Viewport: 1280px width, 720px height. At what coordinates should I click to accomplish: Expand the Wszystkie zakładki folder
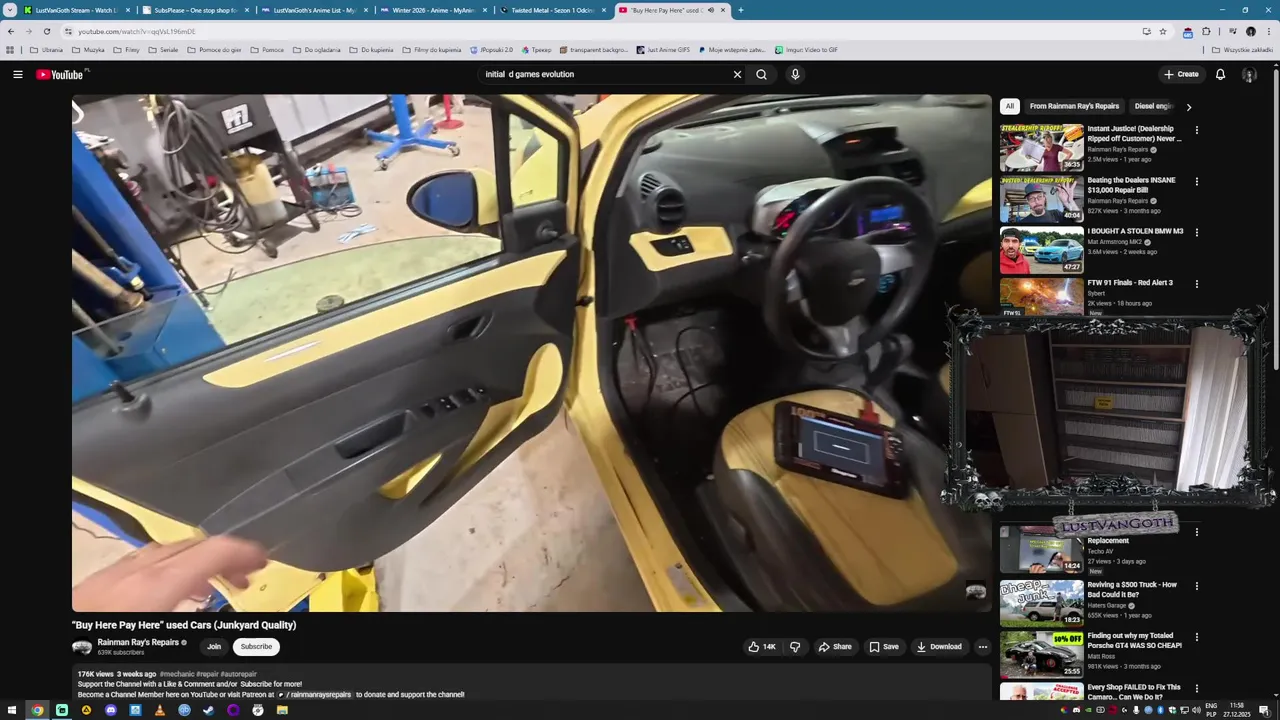coord(1242,50)
